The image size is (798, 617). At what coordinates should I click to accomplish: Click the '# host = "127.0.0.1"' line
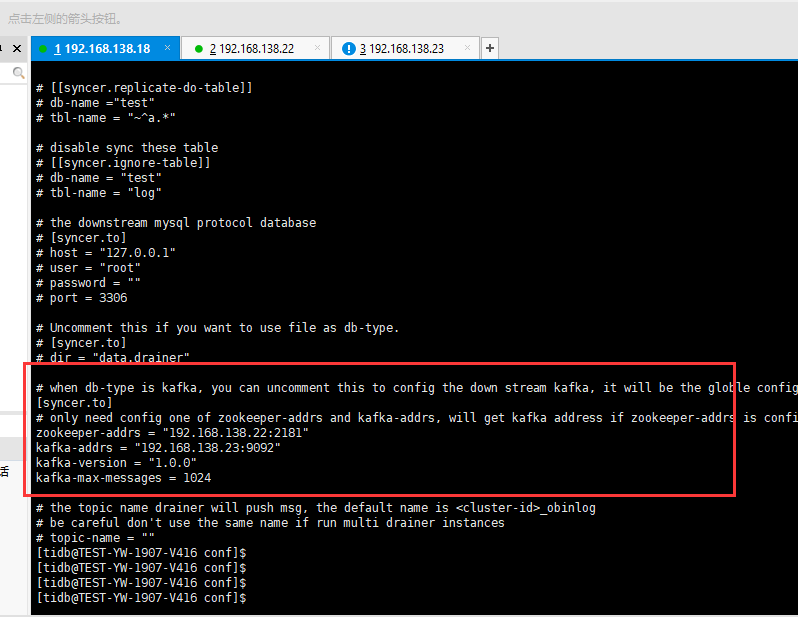(106, 253)
